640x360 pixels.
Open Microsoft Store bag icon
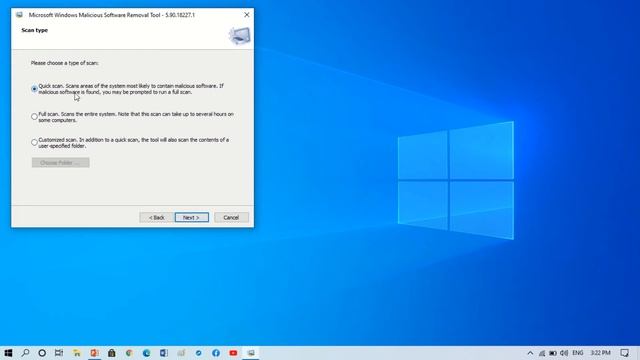click(x=111, y=353)
